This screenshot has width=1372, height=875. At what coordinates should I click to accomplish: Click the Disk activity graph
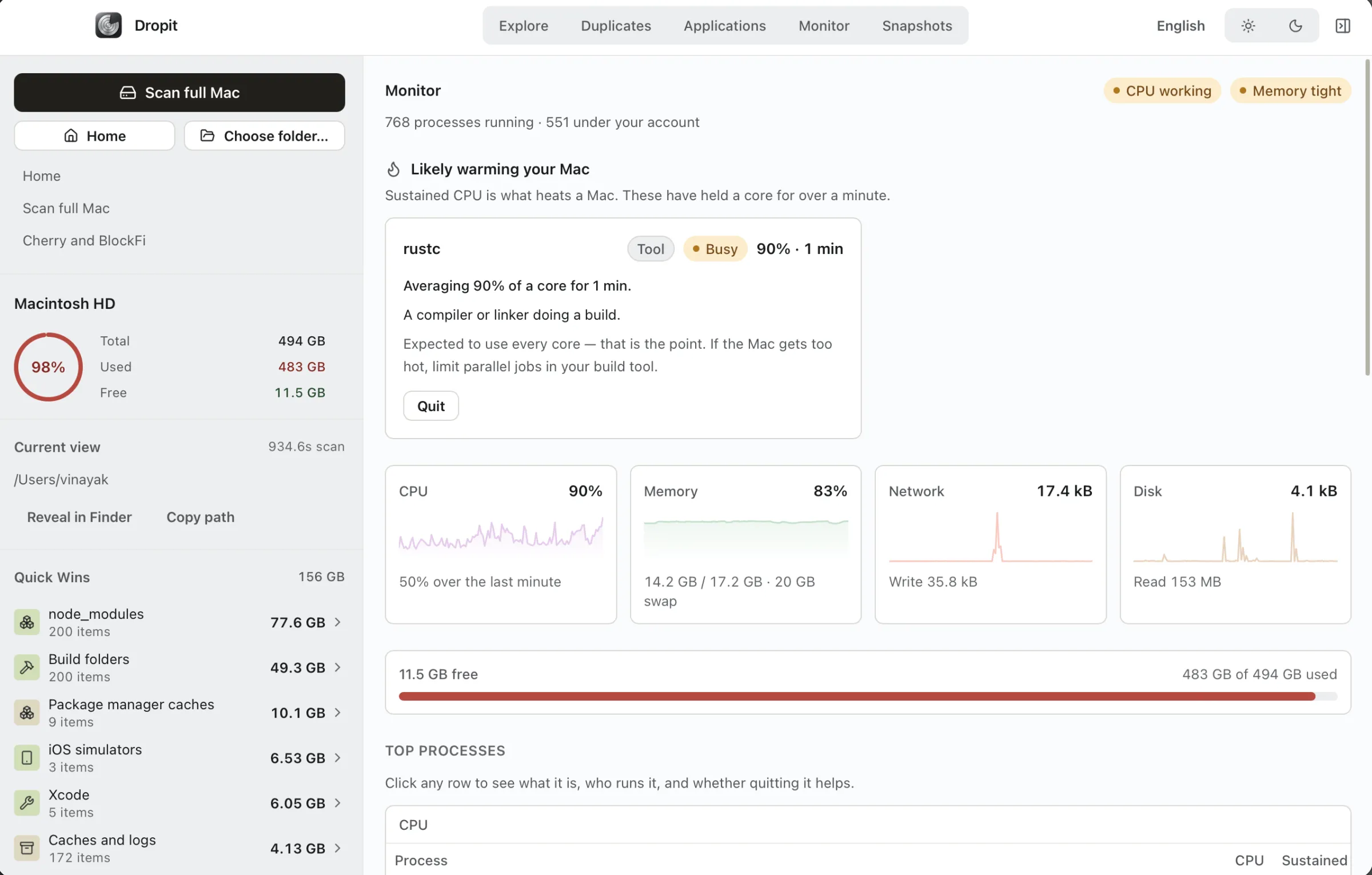point(1235,536)
